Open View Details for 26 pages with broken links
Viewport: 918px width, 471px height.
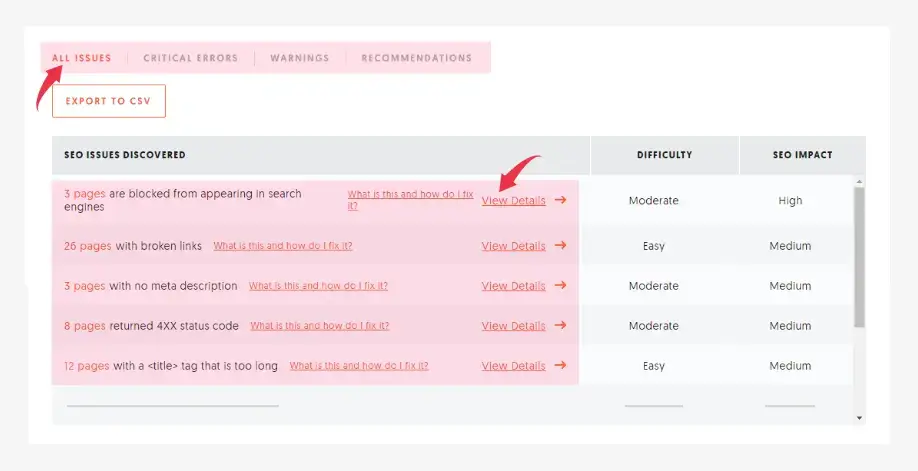513,246
